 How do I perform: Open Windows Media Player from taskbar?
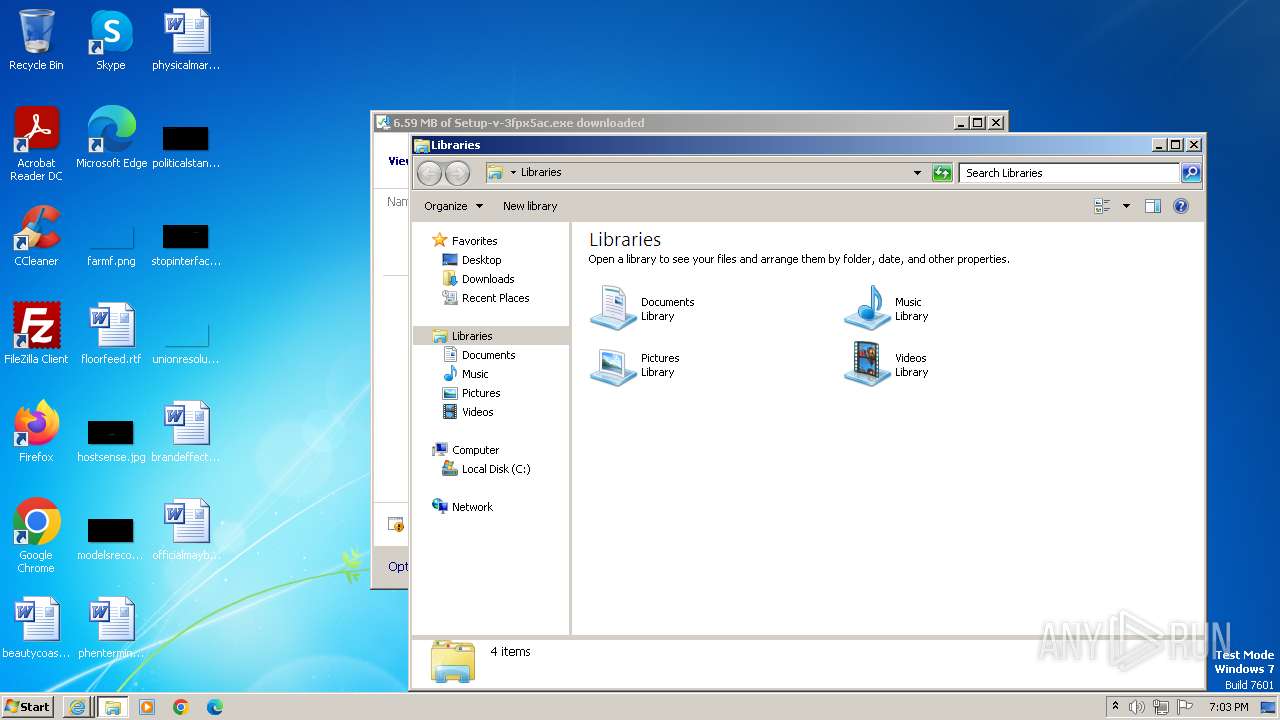tap(147, 707)
